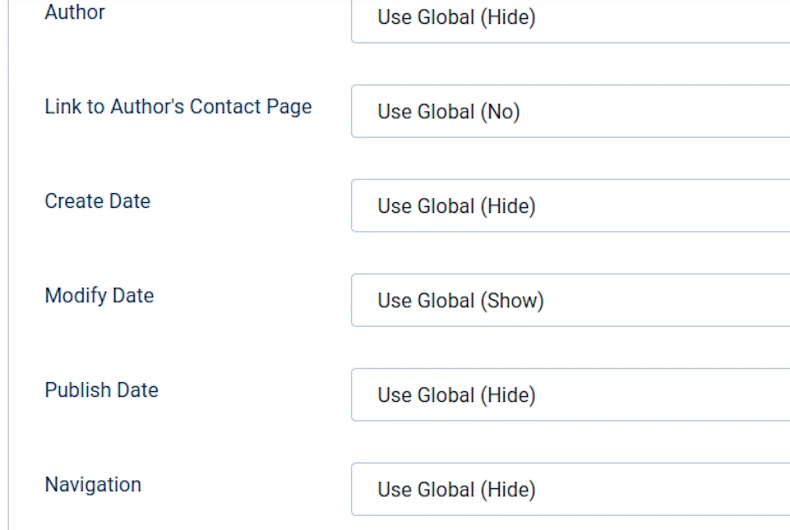Click the Link to Author's Contact Page label

click(178, 107)
